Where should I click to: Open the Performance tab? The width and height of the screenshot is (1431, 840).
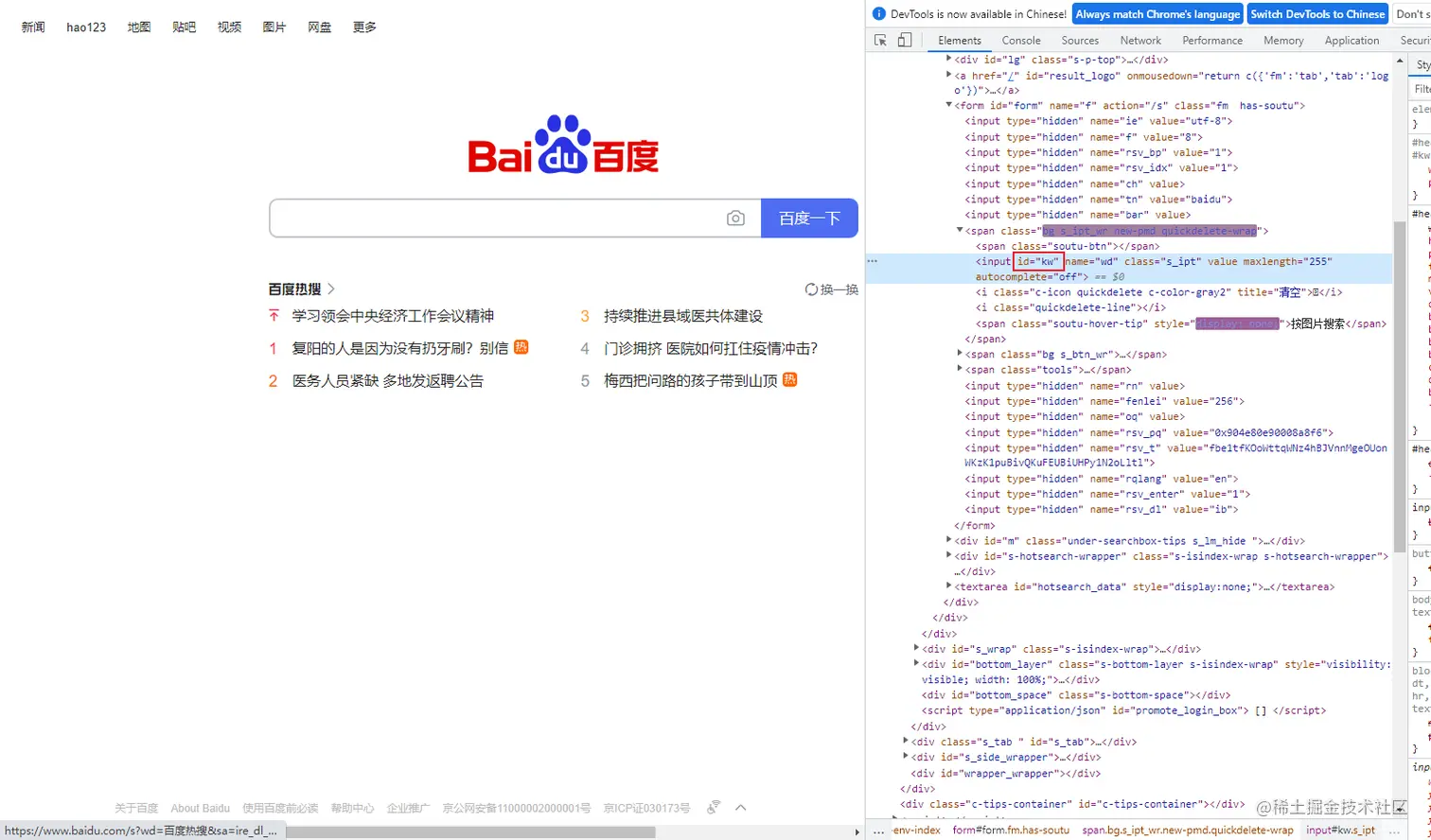pos(1212,40)
